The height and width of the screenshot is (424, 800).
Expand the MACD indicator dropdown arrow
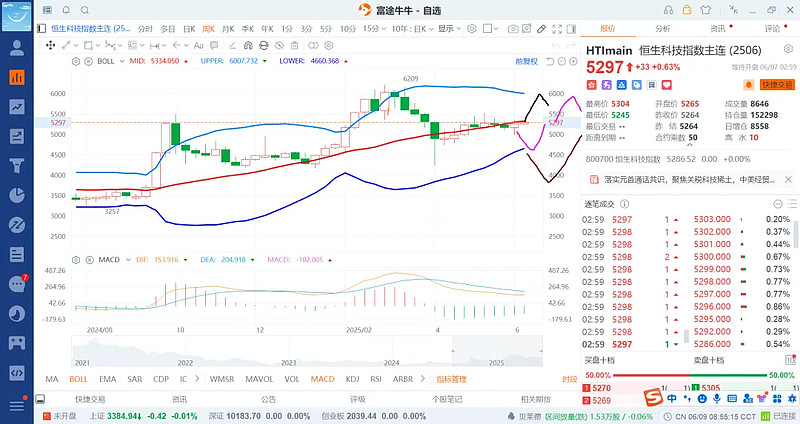128,260
